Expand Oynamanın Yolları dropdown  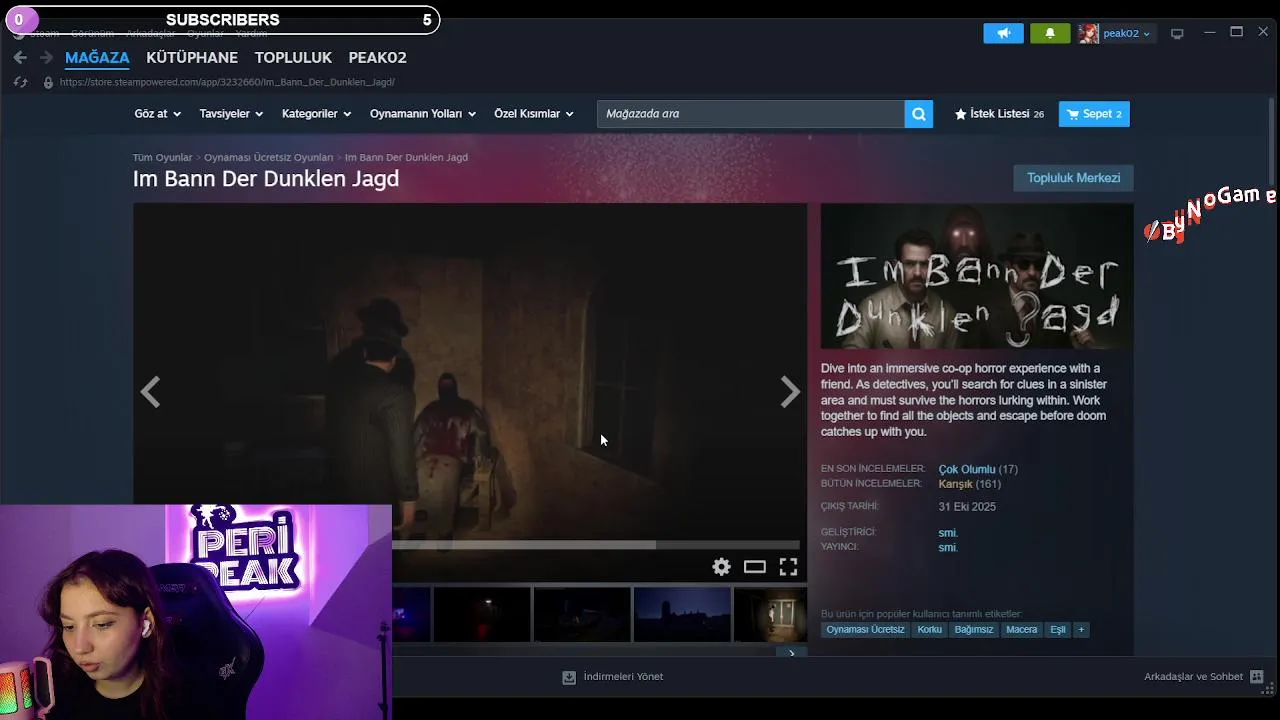pos(422,114)
